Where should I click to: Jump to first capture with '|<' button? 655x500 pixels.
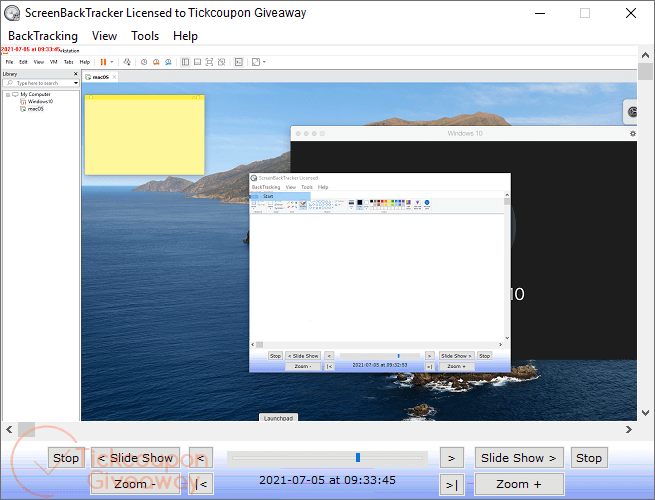point(201,484)
